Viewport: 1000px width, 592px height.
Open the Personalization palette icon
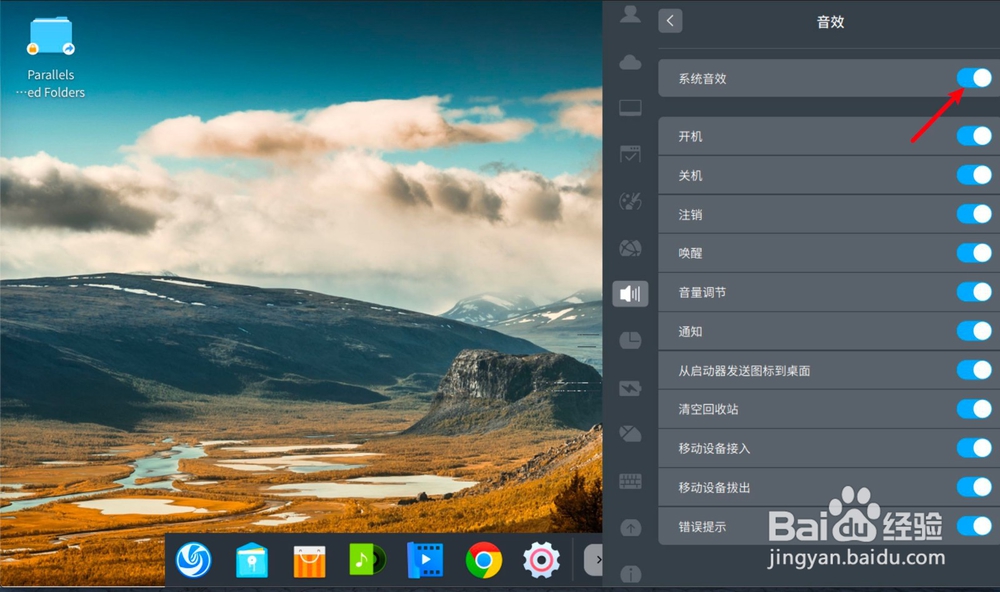coord(630,201)
